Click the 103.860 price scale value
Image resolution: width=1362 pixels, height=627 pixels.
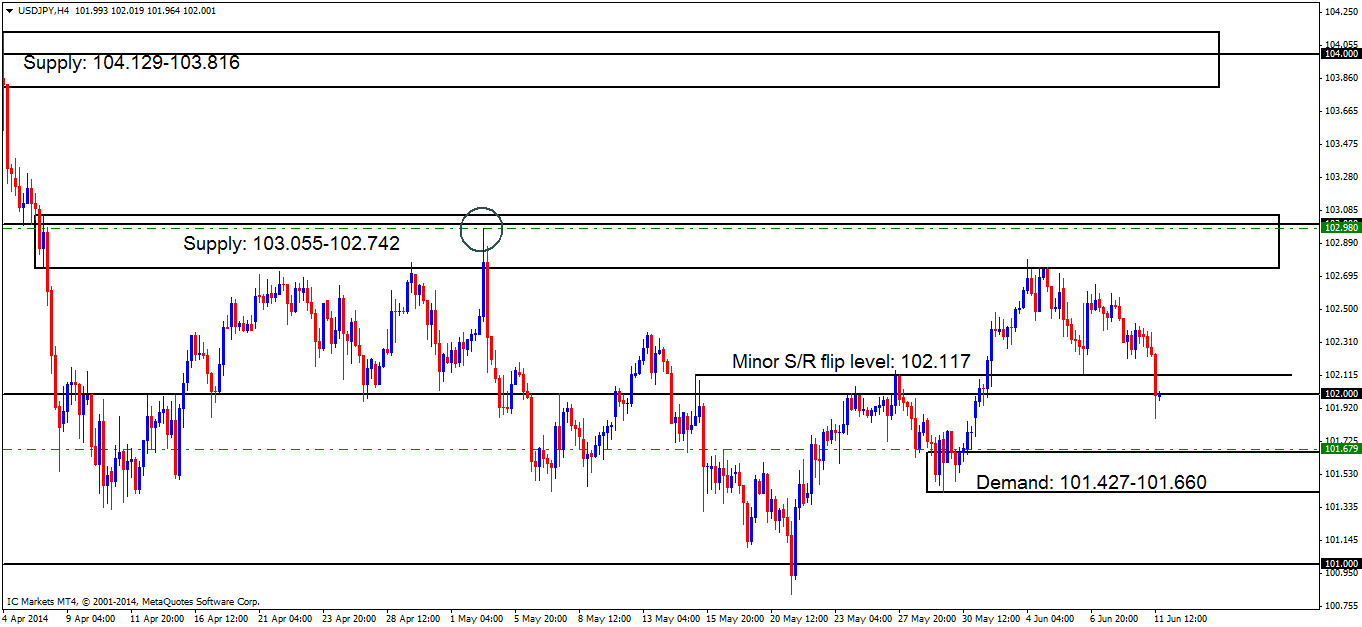click(1340, 77)
